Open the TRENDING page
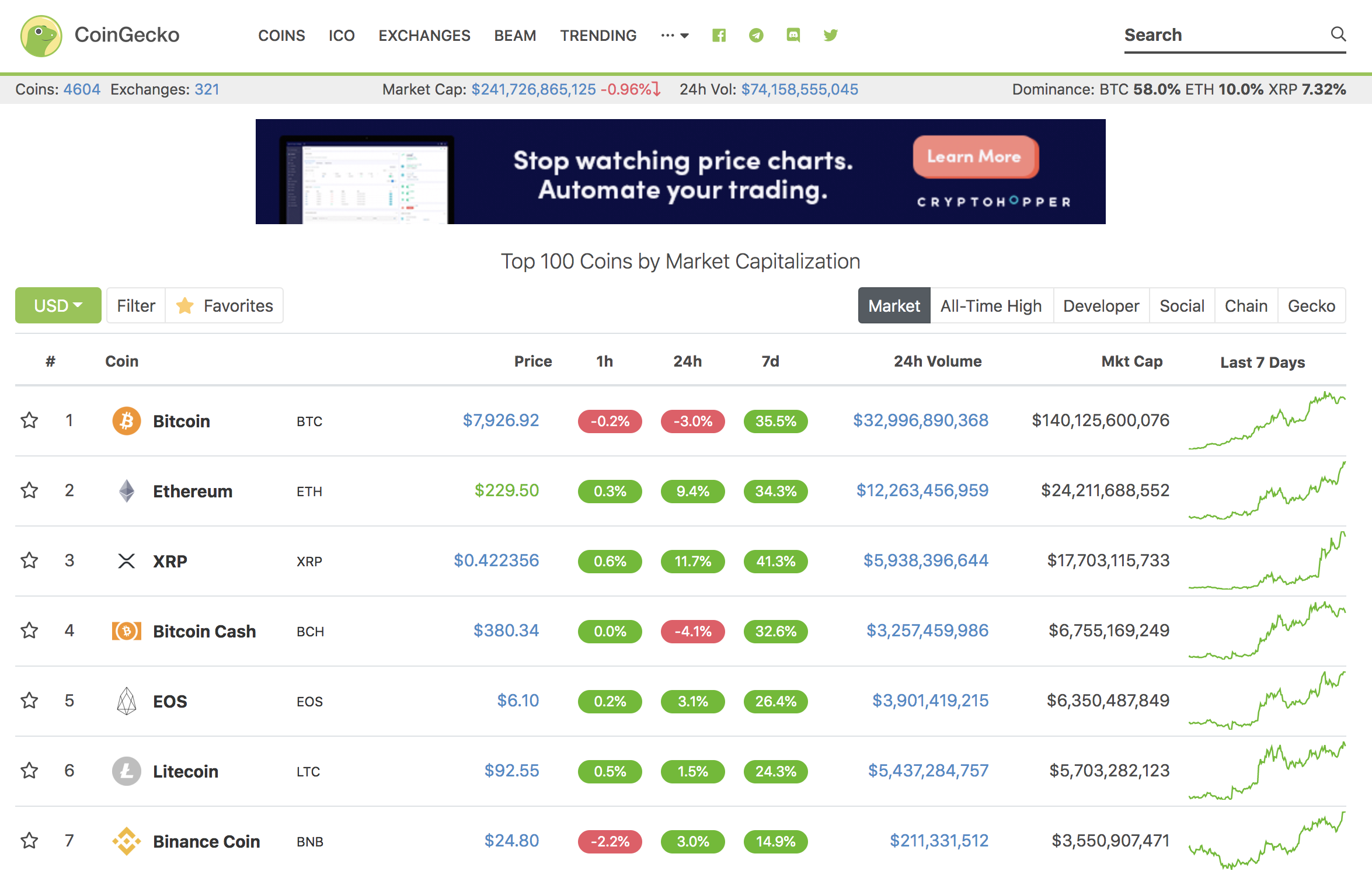 [598, 36]
